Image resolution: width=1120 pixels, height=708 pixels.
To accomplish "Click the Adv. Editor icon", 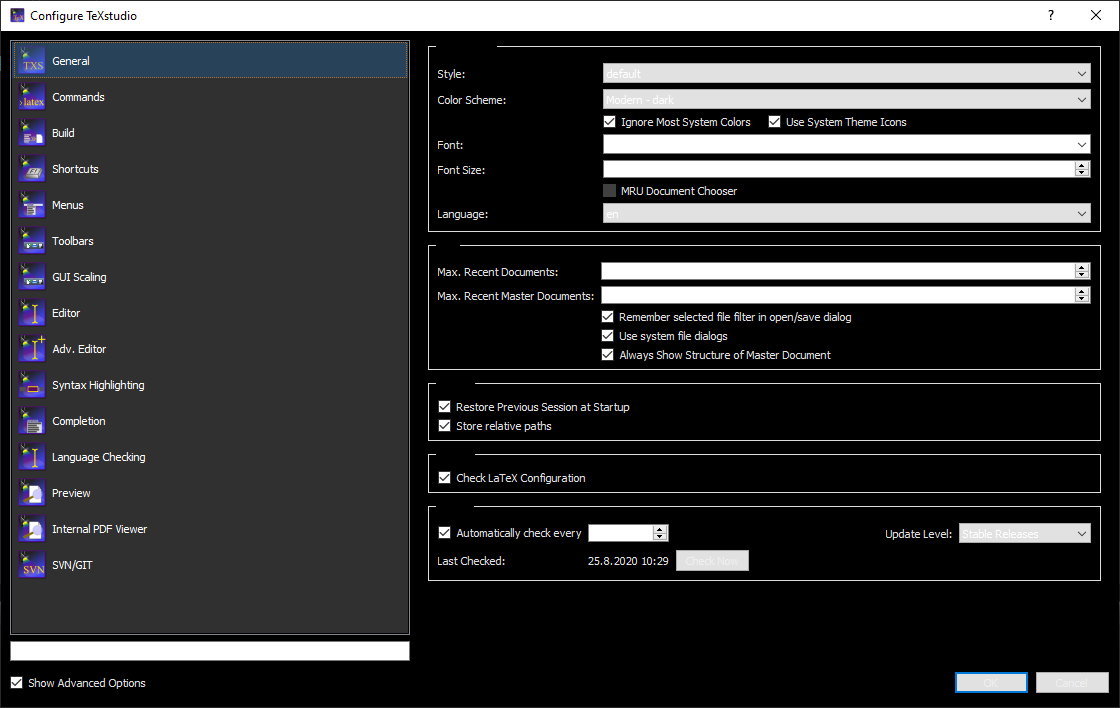I will (x=32, y=349).
